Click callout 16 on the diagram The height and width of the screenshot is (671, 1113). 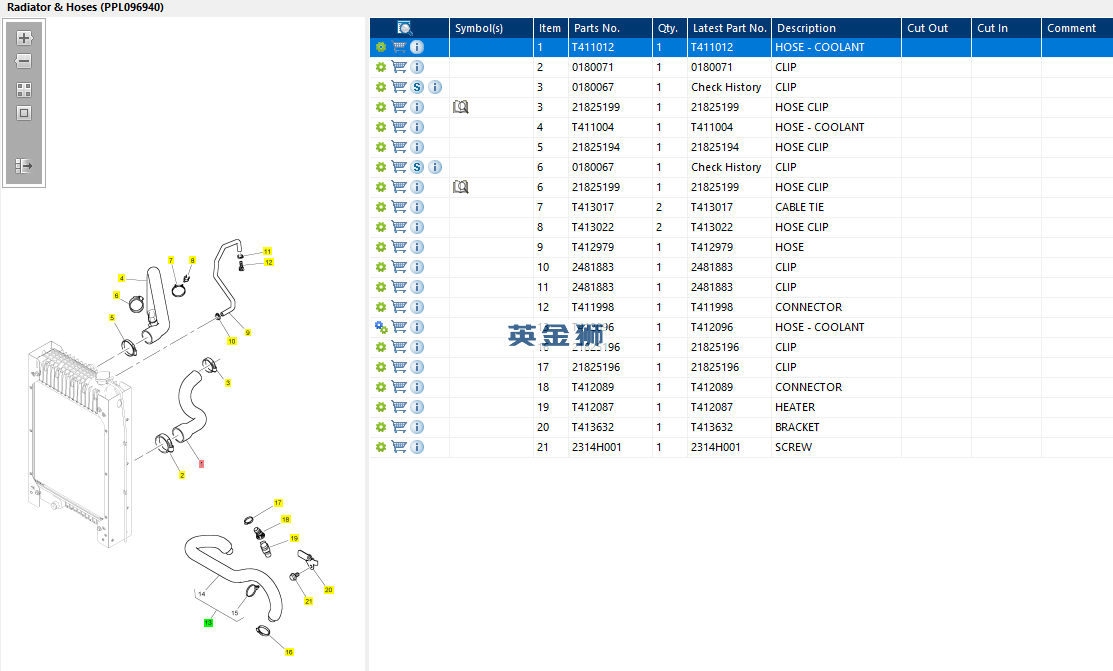coord(289,652)
